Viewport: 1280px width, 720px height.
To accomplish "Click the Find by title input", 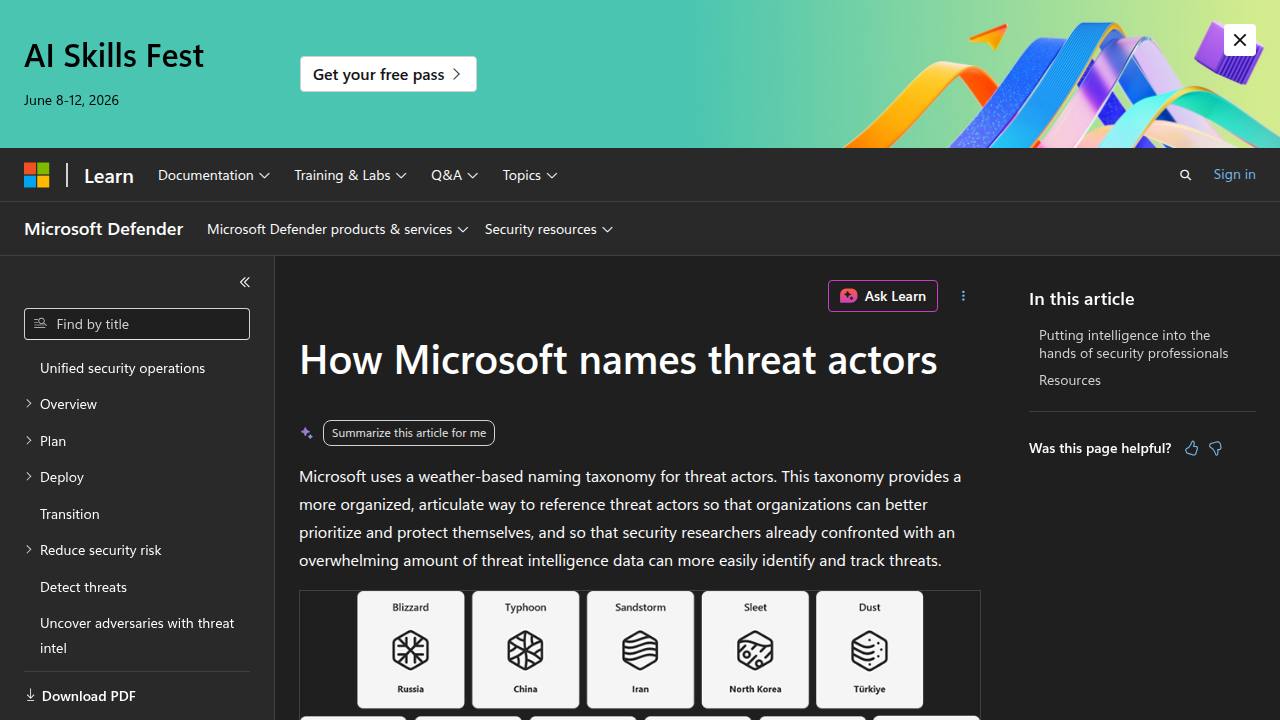I will [137, 324].
